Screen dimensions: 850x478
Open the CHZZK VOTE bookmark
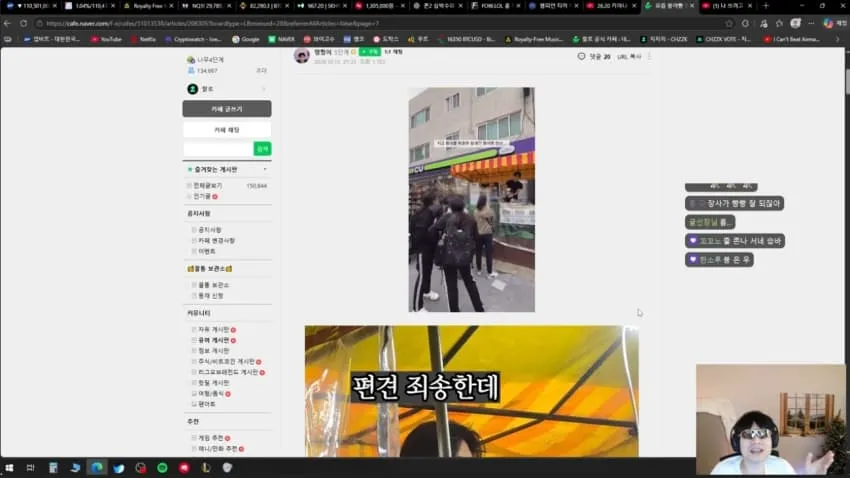click(726, 39)
